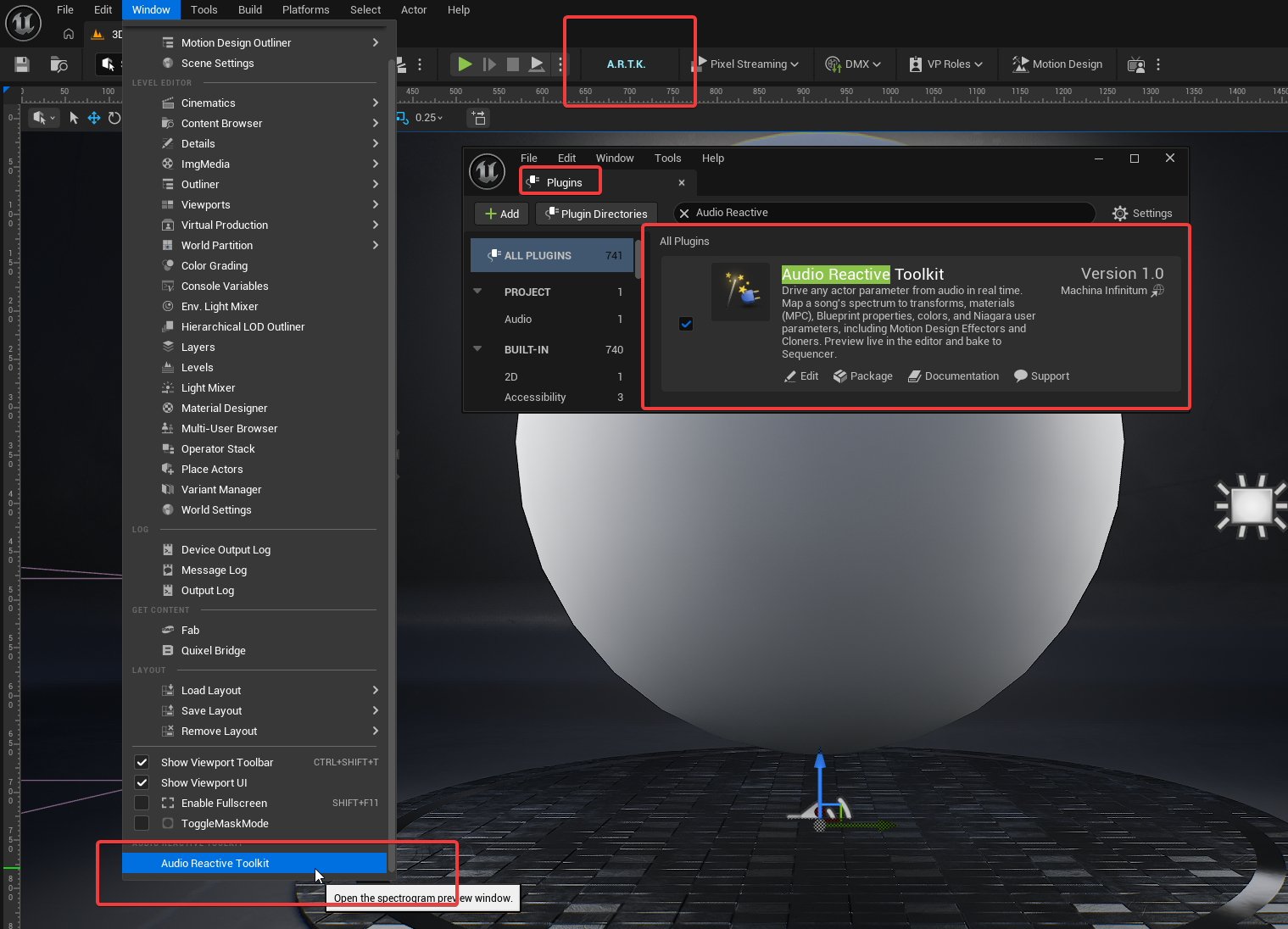
Task: Check the ToggleMaskMode option
Action: tap(142, 823)
